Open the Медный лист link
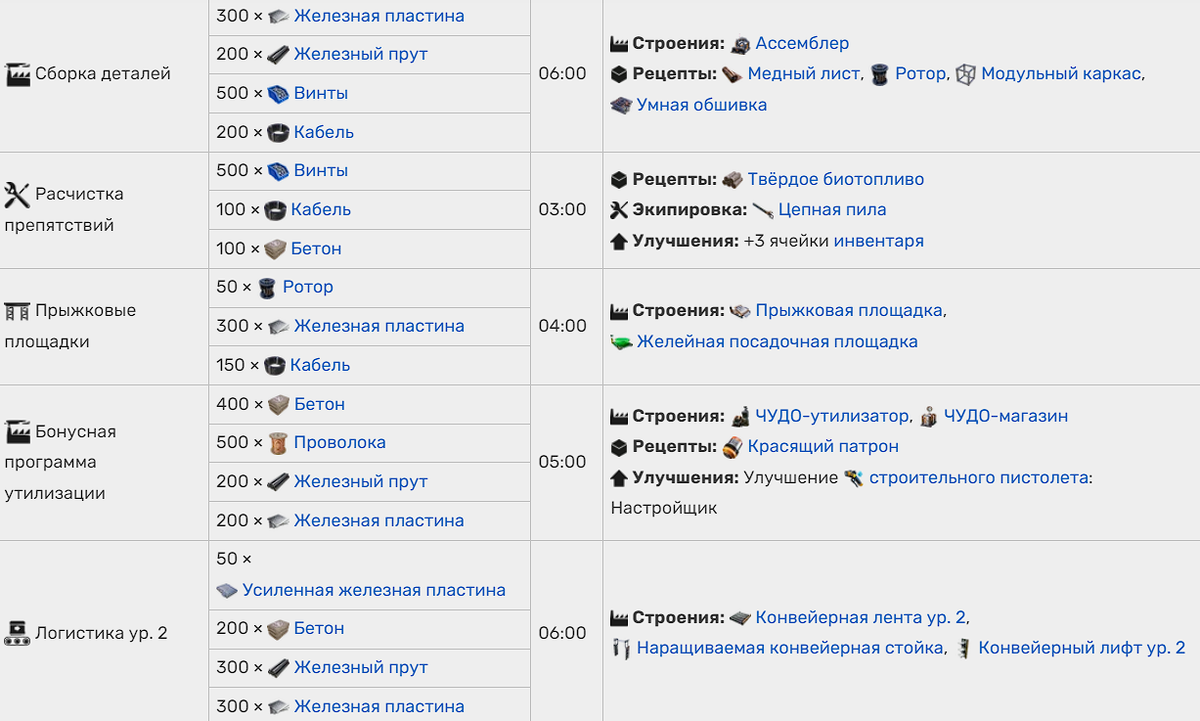Viewport: 1200px width, 721px height. point(804,74)
